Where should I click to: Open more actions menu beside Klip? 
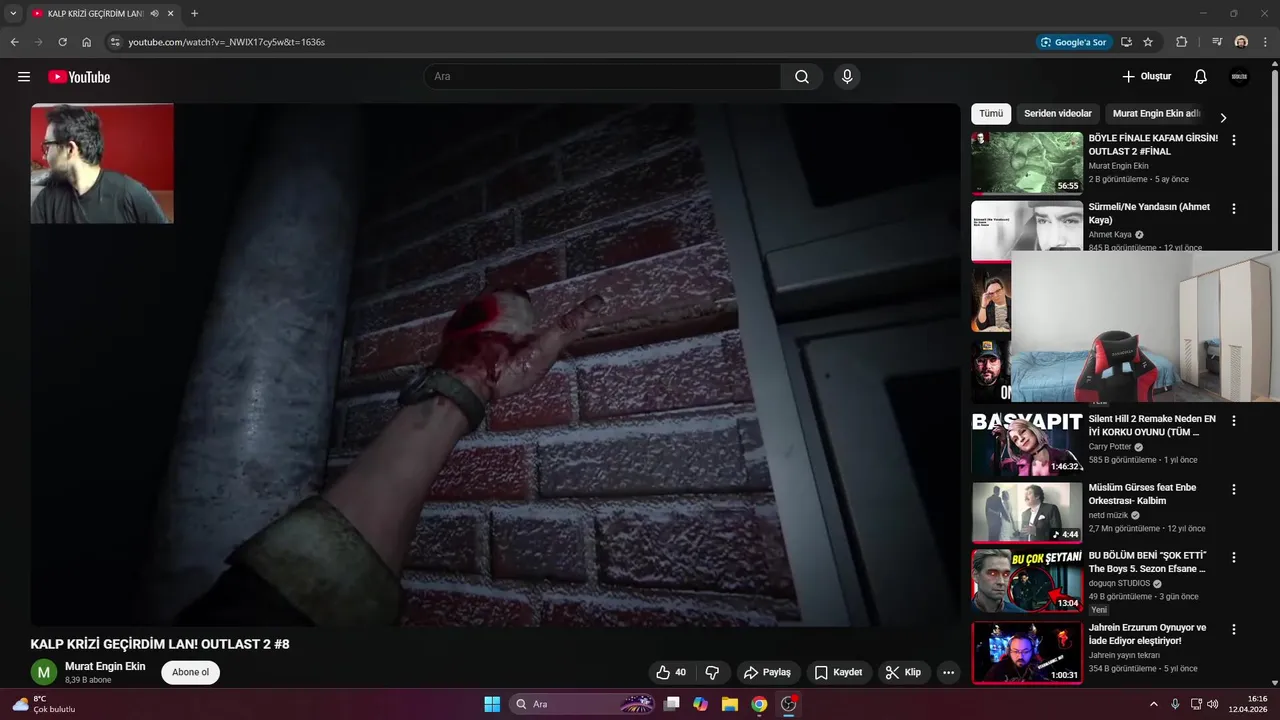(949, 673)
